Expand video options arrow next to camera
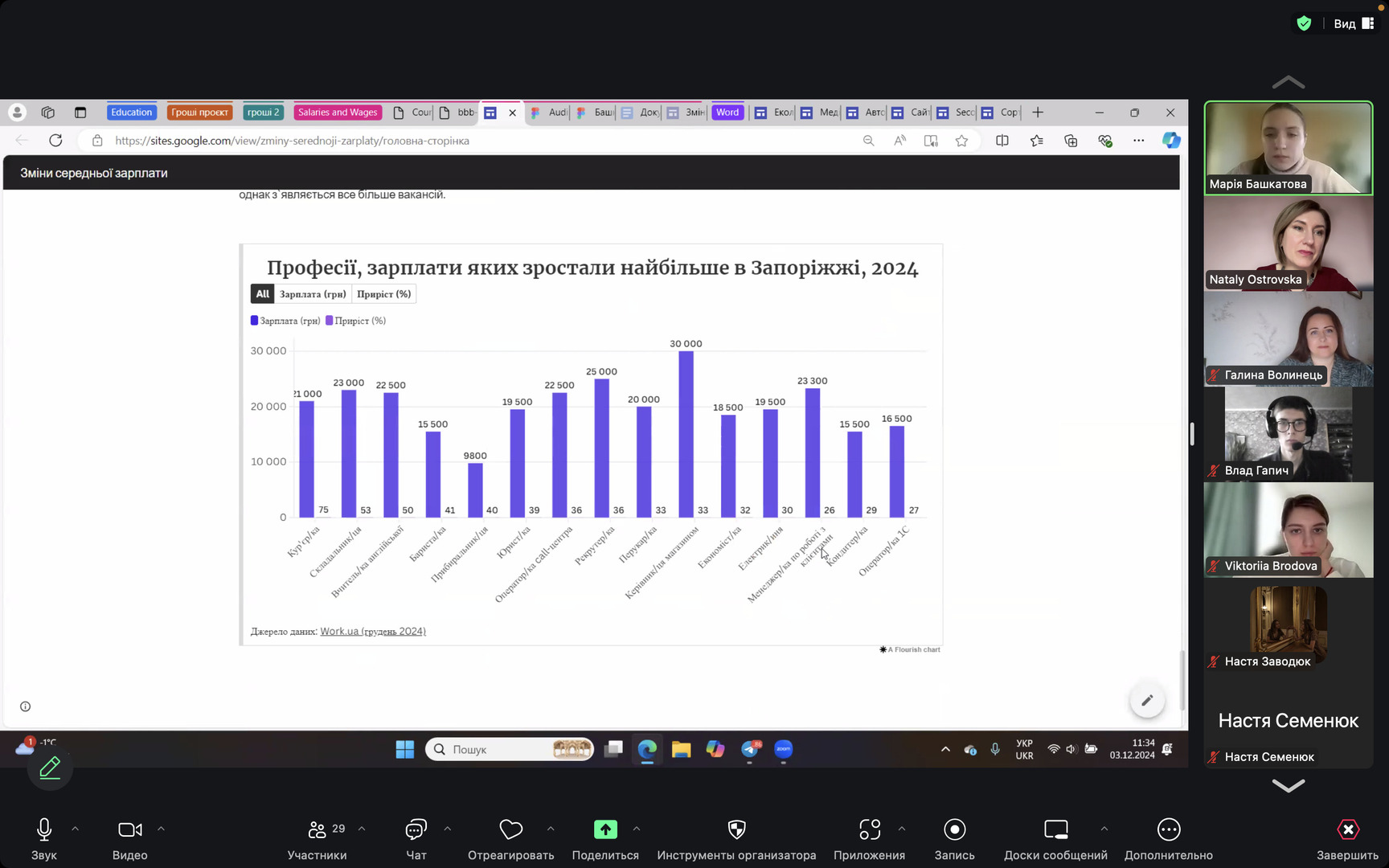 point(161,829)
